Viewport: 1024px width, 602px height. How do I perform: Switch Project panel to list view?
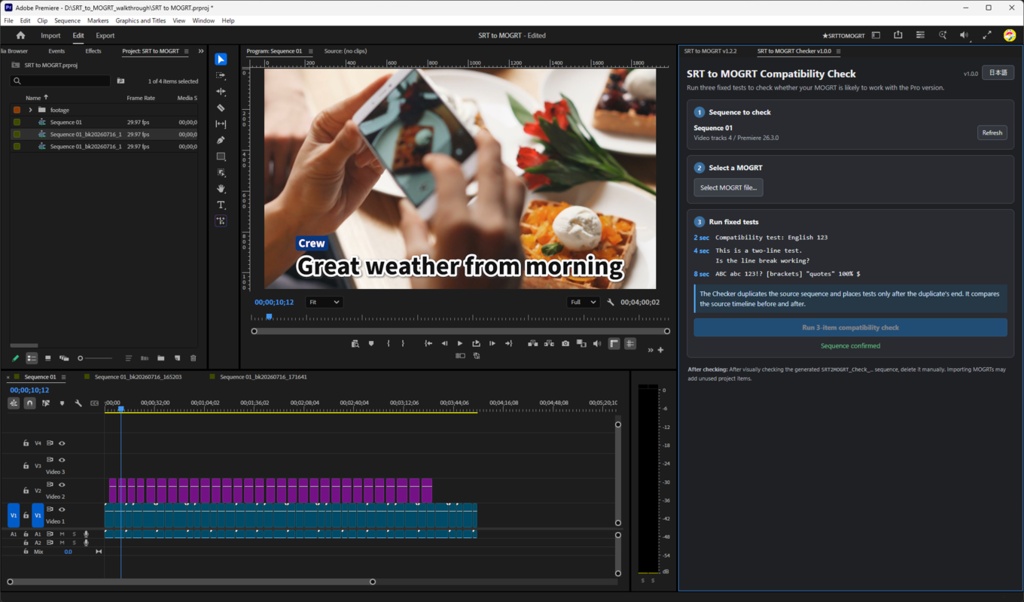click(x=31, y=358)
